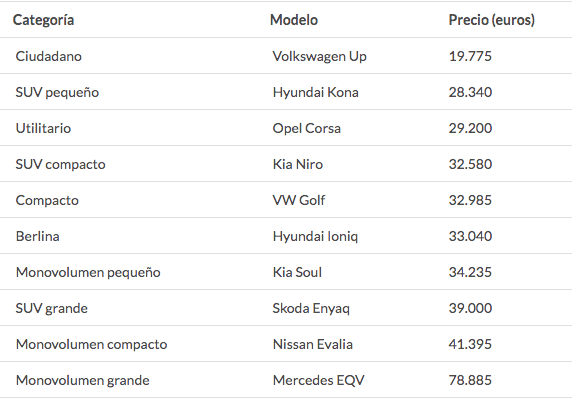Click the Kia Niro model cell

[x=298, y=164]
